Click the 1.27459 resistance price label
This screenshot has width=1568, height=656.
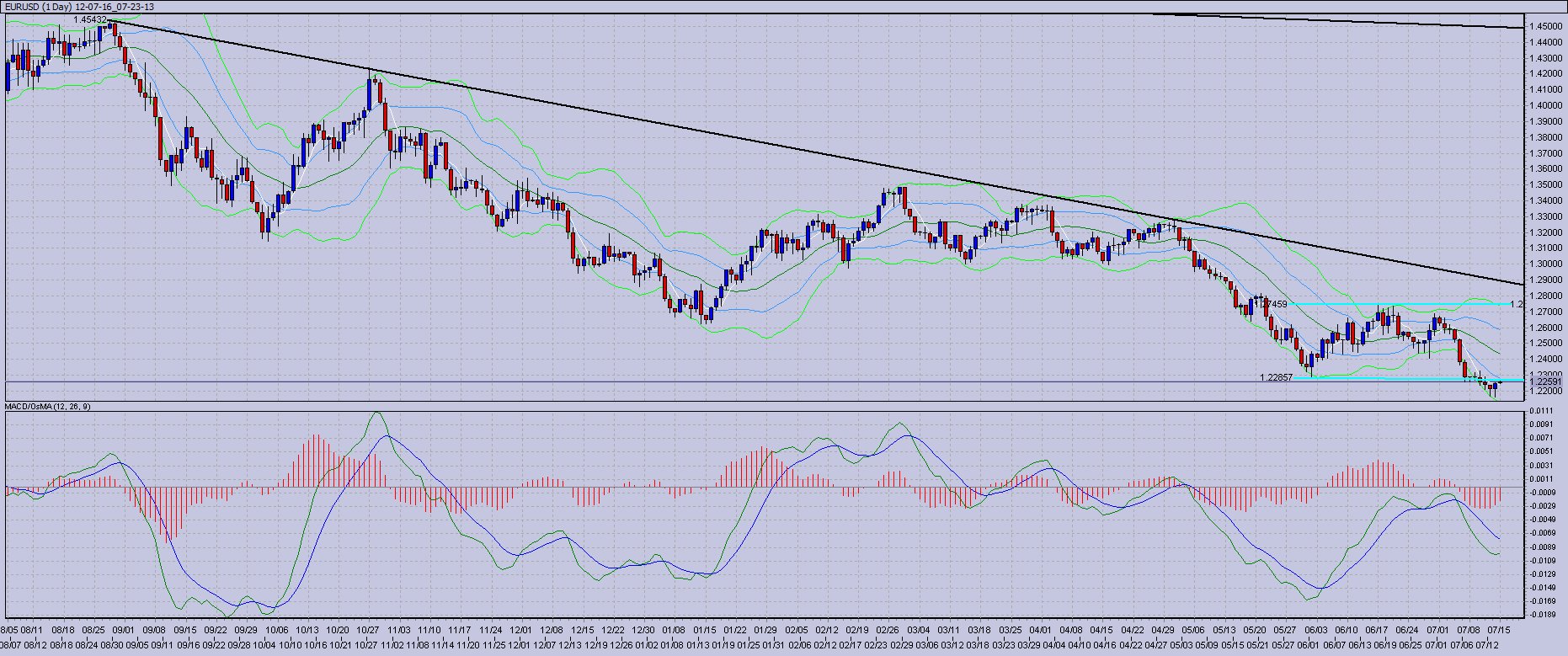pyautogui.click(x=1271, y=304)
